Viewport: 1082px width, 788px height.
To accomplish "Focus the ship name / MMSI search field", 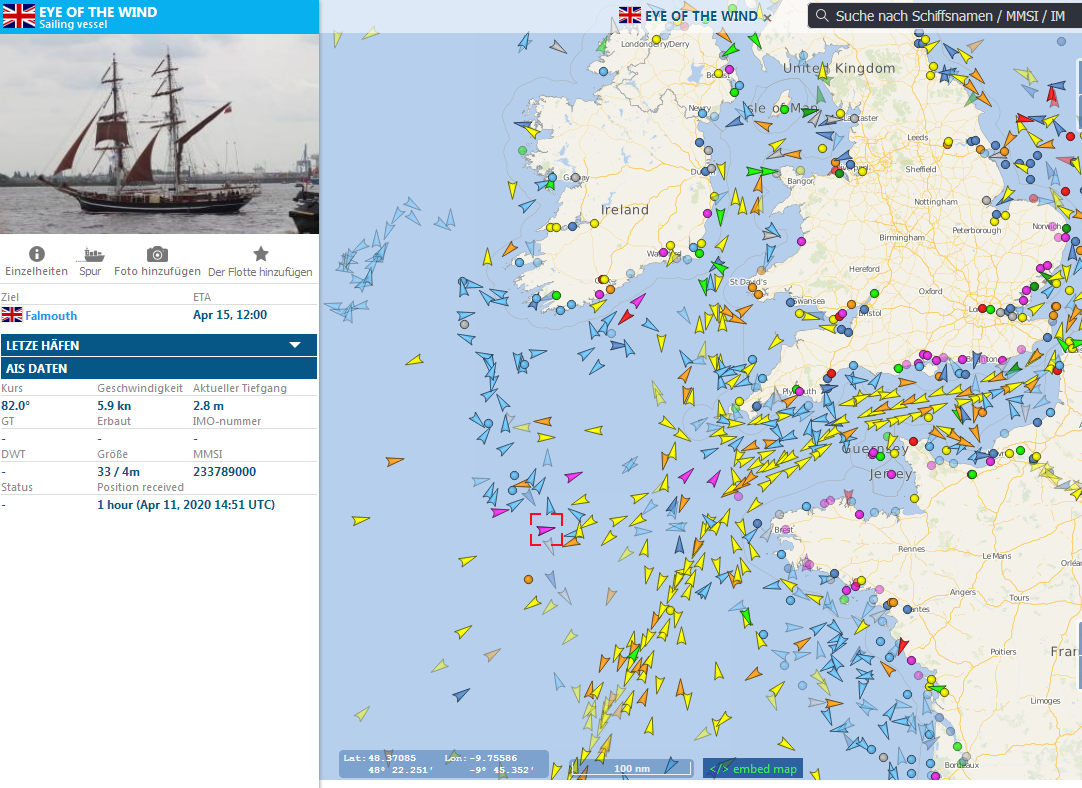I will [950, 16].
